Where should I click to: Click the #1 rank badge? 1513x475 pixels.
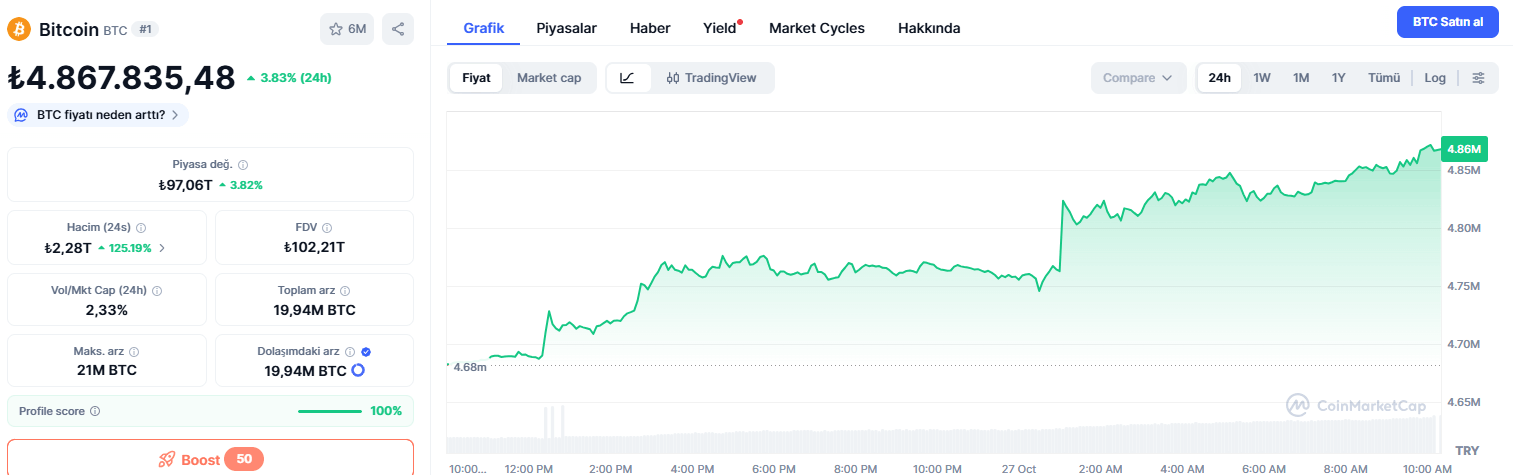[145, 30]
